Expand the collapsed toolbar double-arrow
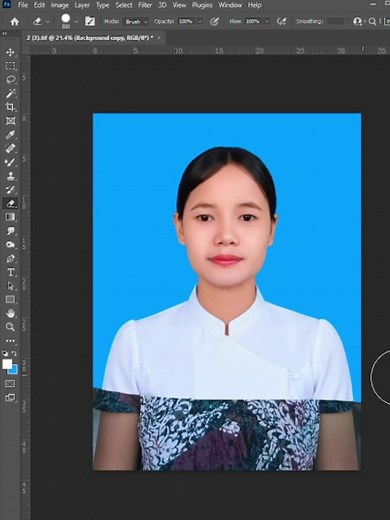The width and height of the screenshot is (390, 520). [5, 34]
